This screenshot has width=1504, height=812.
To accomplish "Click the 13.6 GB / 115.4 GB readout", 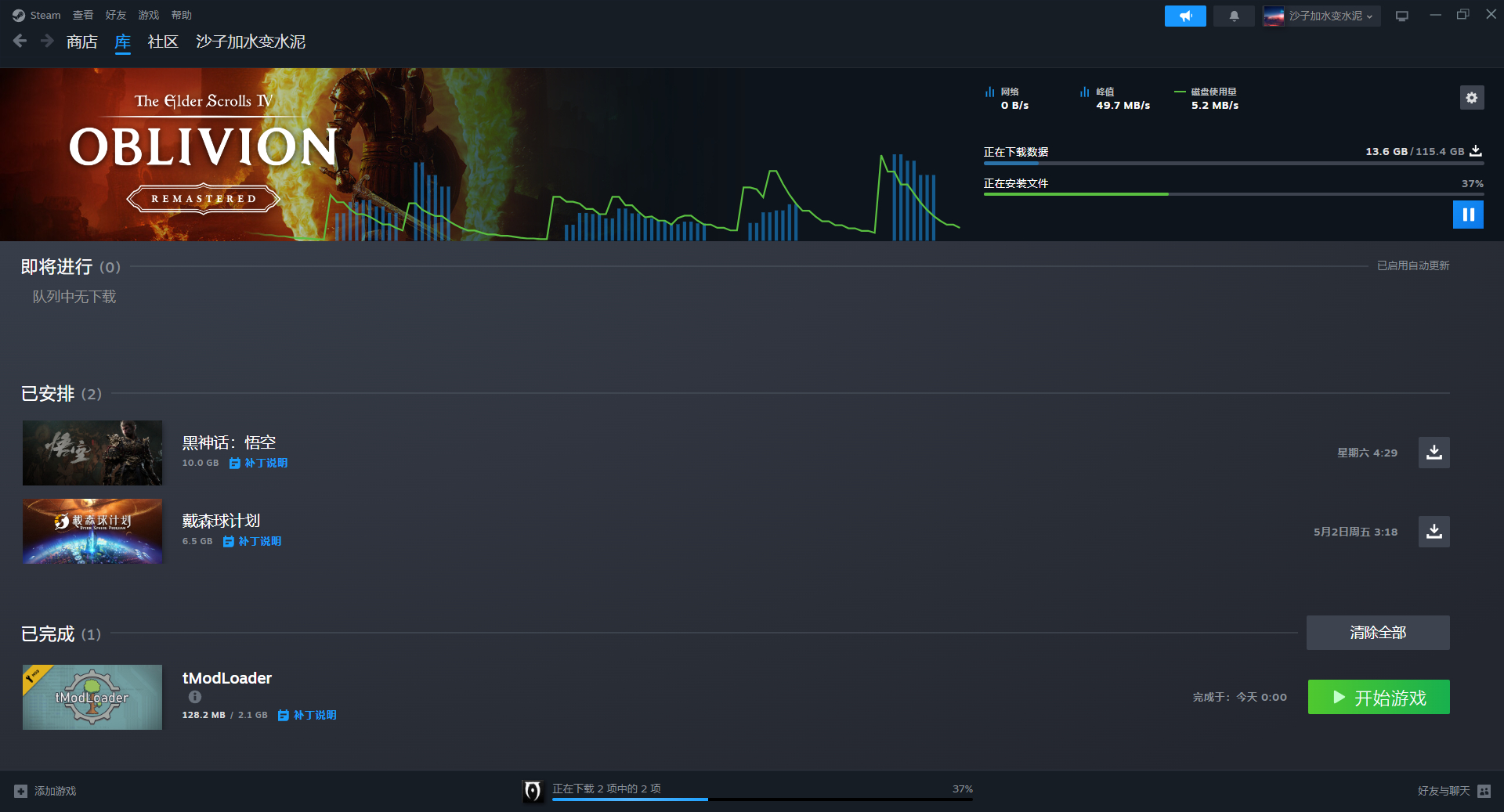I will (x=1415, y=152).
